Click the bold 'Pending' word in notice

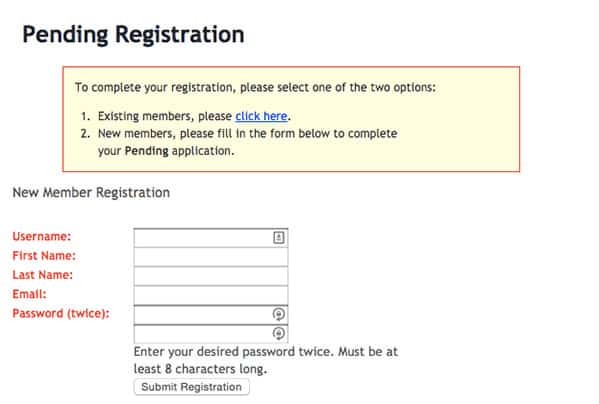144,151
